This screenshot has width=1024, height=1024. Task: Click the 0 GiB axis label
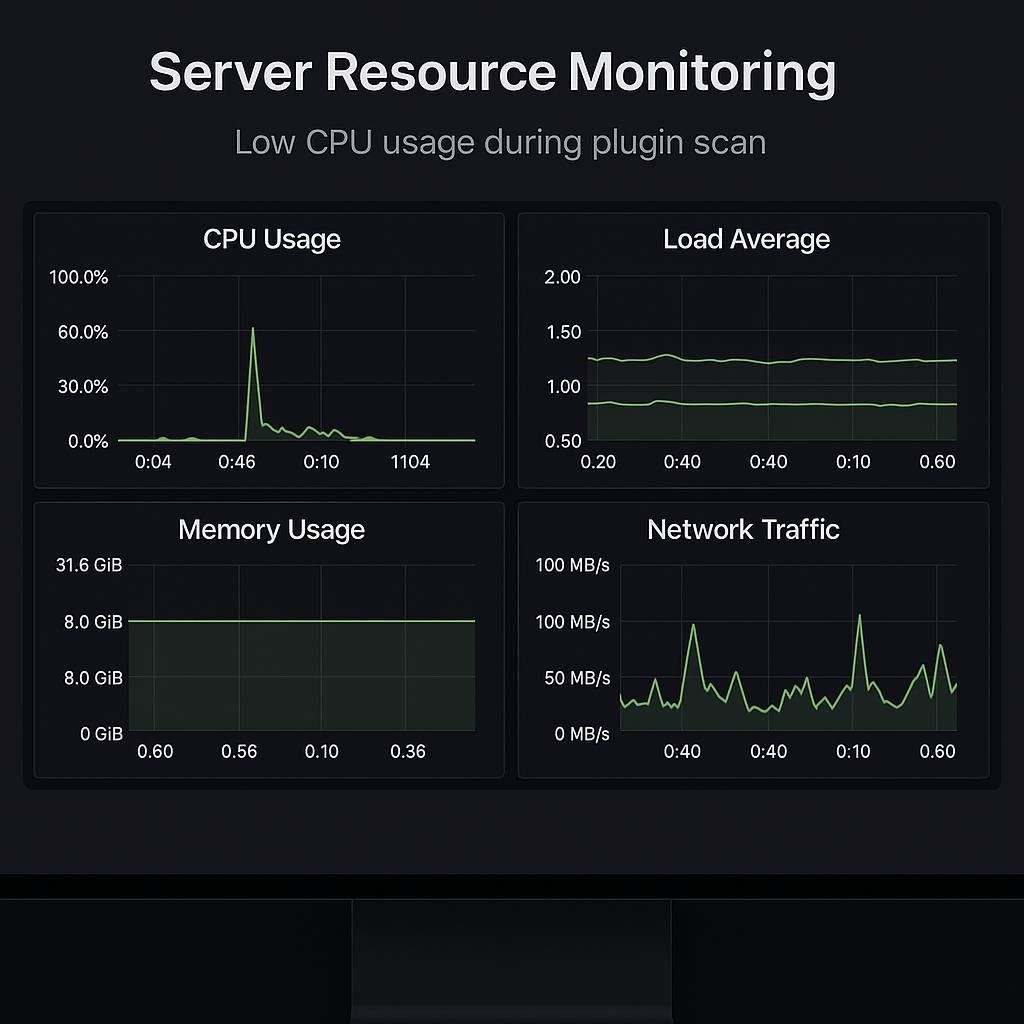click(101, 734)
